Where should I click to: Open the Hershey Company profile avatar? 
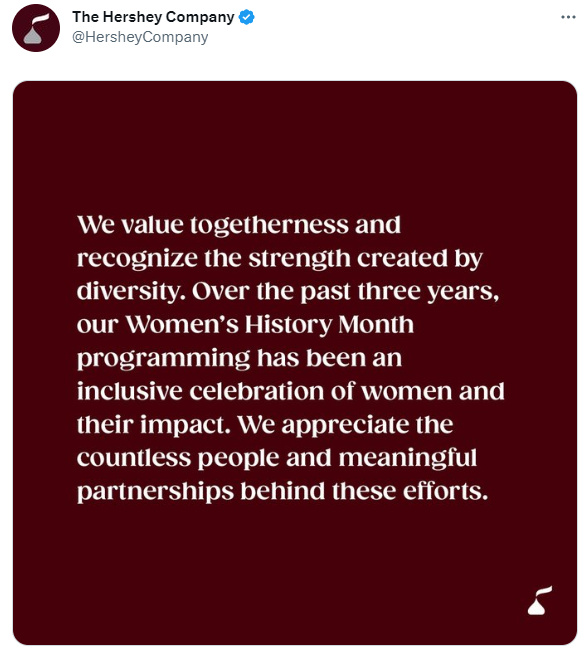point(36,28)
